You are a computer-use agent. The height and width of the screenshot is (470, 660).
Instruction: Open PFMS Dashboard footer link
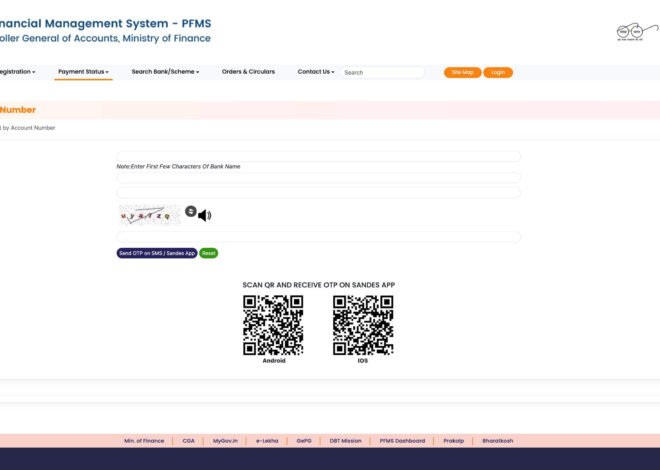[x=402, y=441]
